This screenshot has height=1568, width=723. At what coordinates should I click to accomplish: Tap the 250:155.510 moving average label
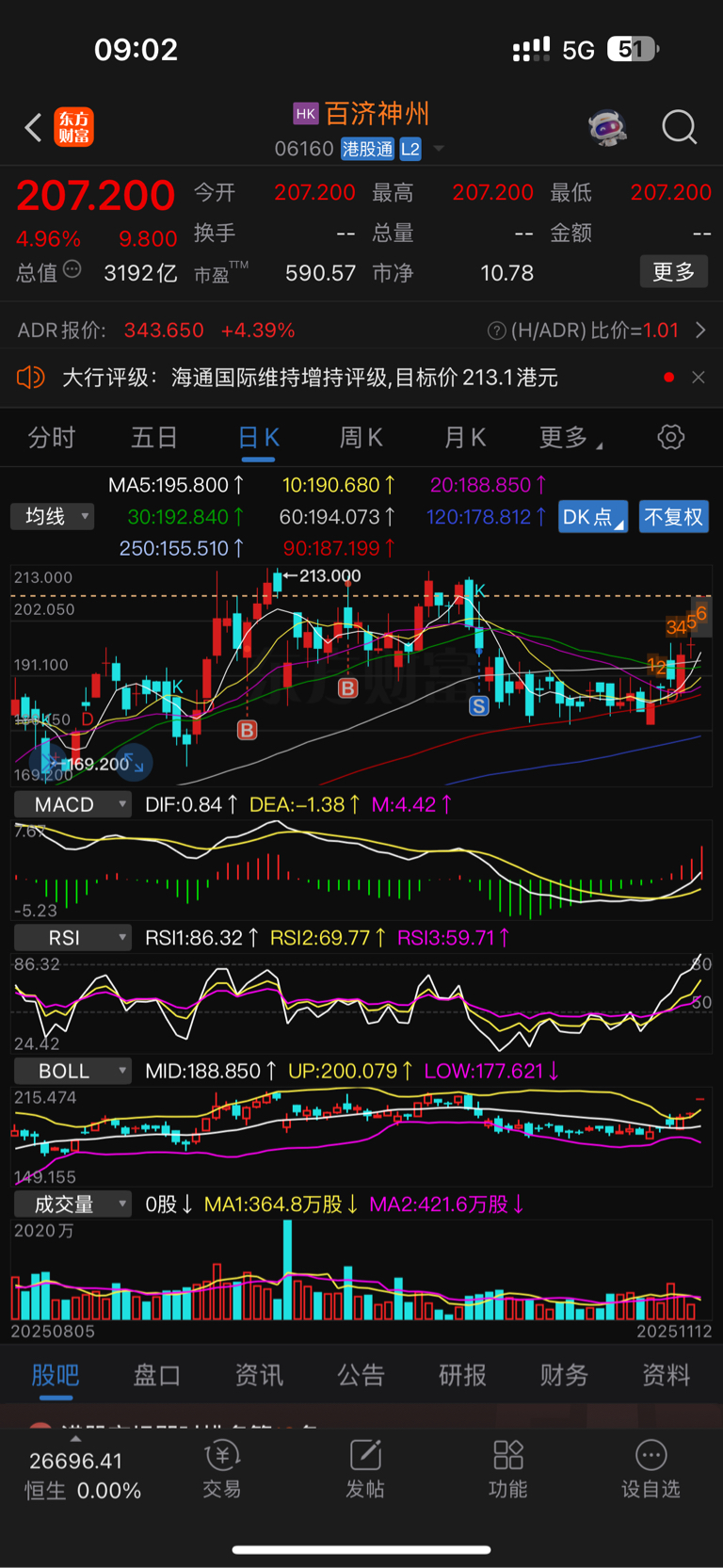182,548
